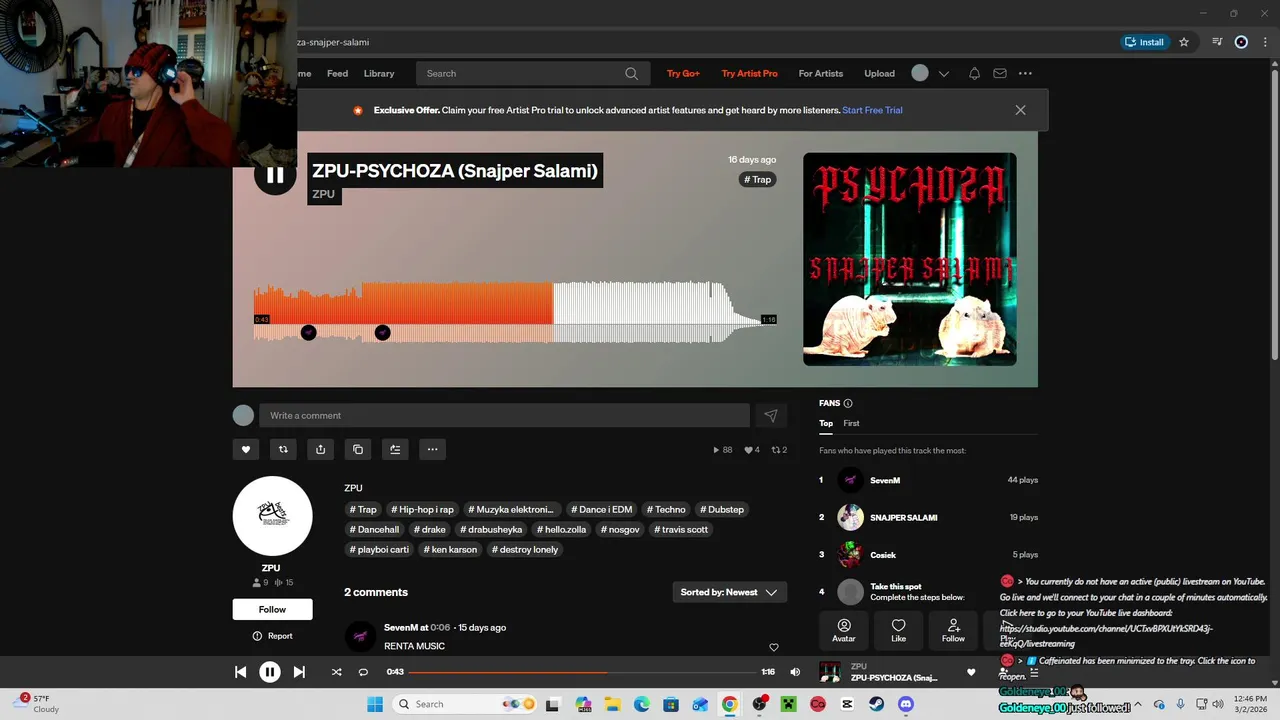
Task: Select the Top fans tab
Action: (x=826, y=423)
